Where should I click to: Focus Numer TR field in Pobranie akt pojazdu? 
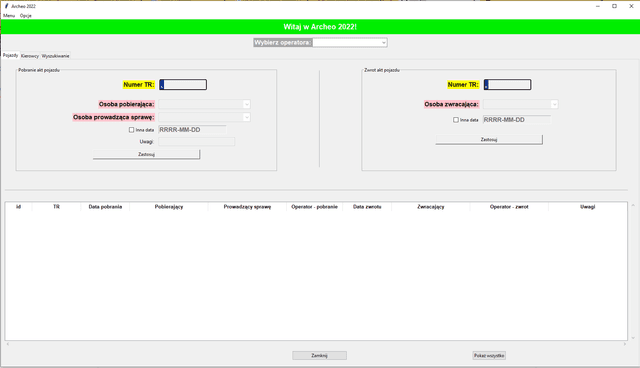coord(183,84)
